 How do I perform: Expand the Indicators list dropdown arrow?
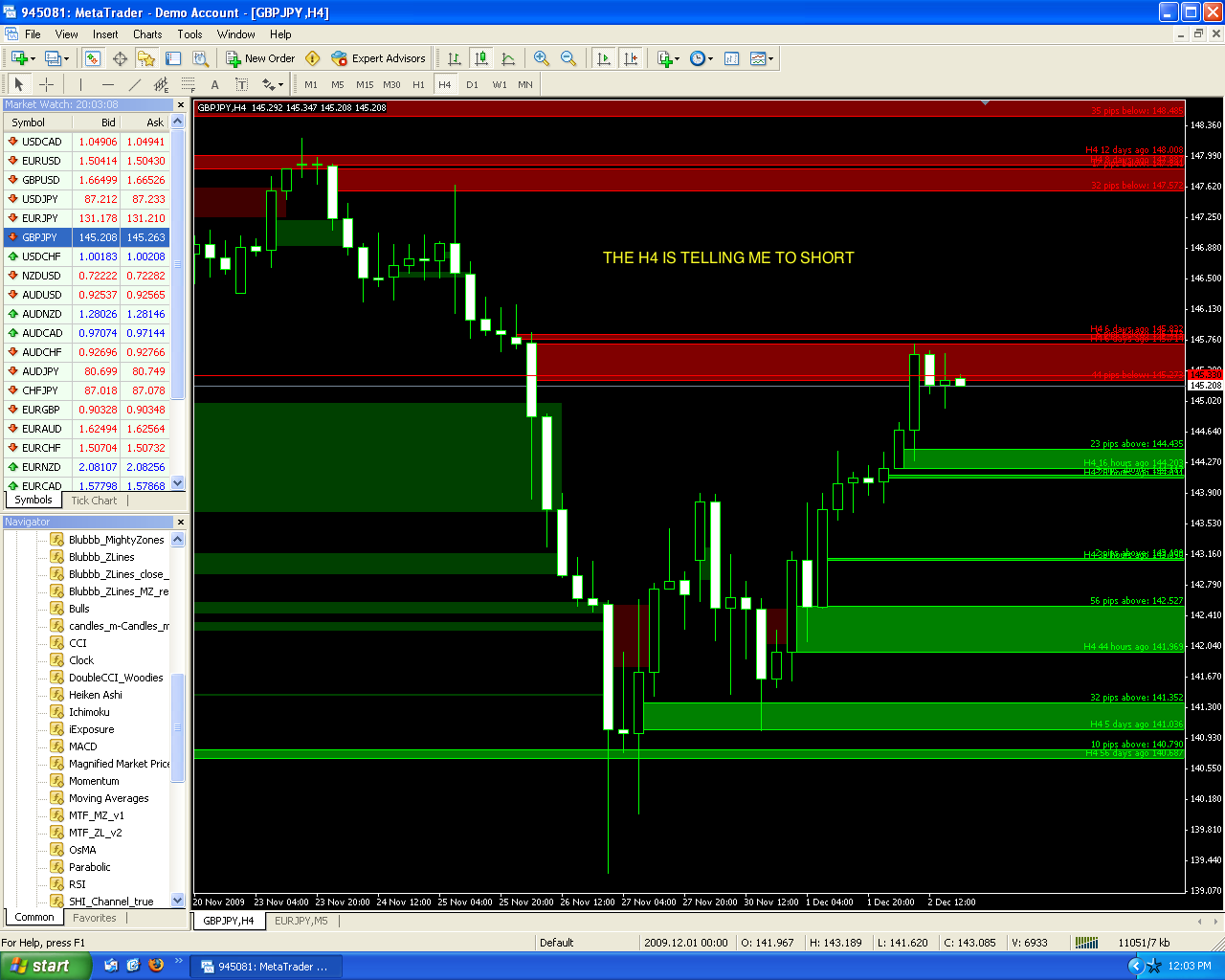point(677,59)
